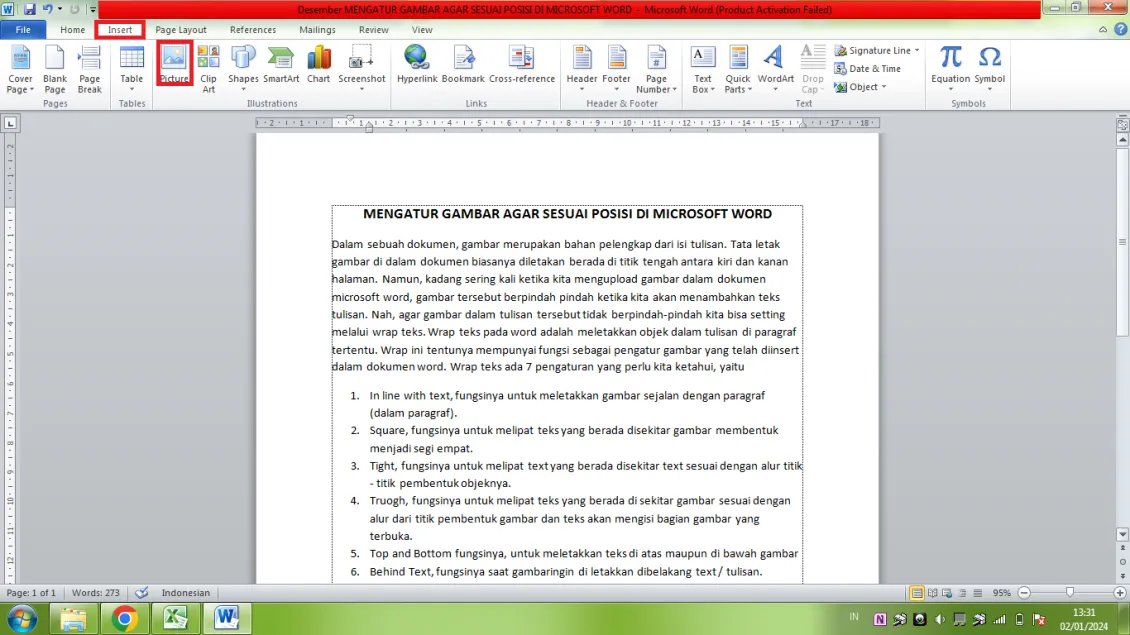Open the Footer options
Image resolution: width=1130 pixels, height=635 pixels.
pos(616,69)
